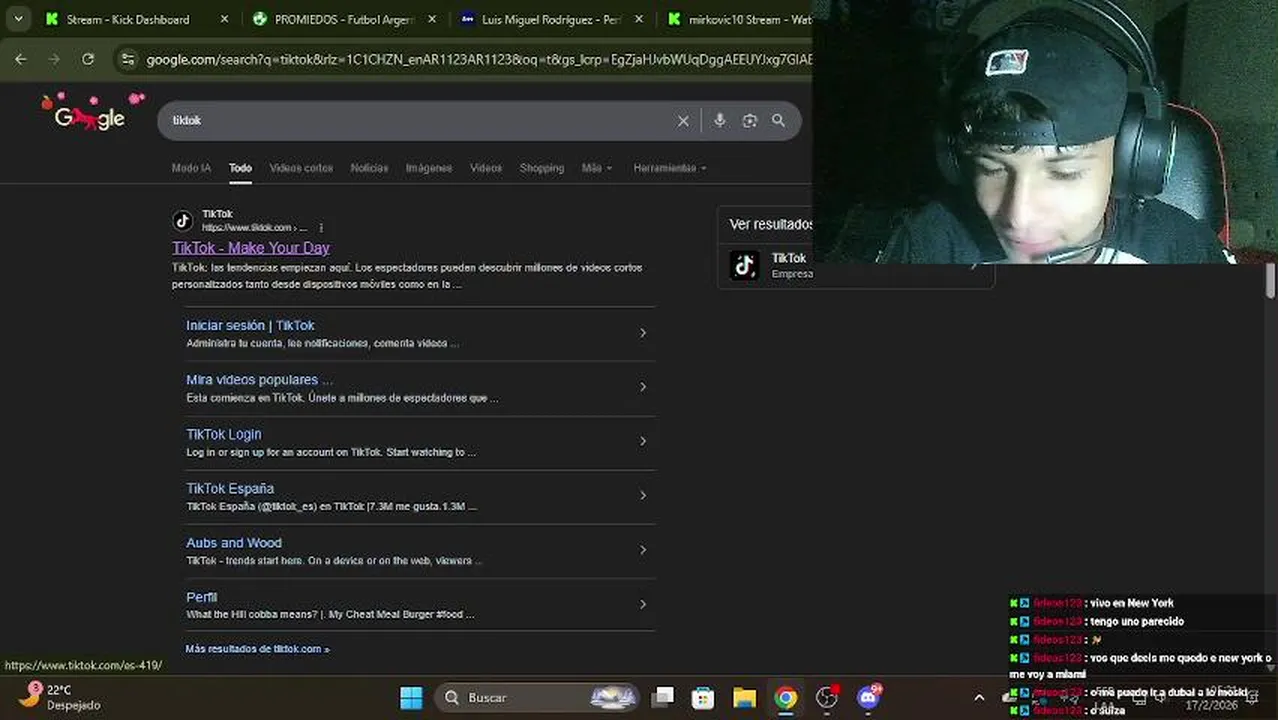This screenshot has height=720, width=1278.
Task: Click the Google doodle logo
Action: click(91, 113)
